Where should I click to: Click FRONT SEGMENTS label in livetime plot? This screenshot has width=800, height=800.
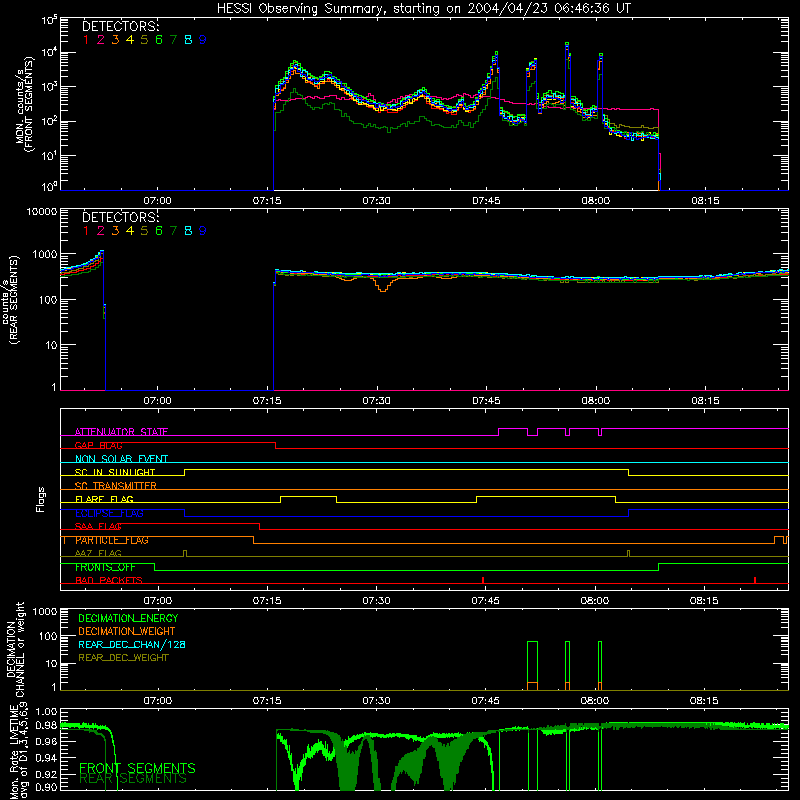(137, 768)
